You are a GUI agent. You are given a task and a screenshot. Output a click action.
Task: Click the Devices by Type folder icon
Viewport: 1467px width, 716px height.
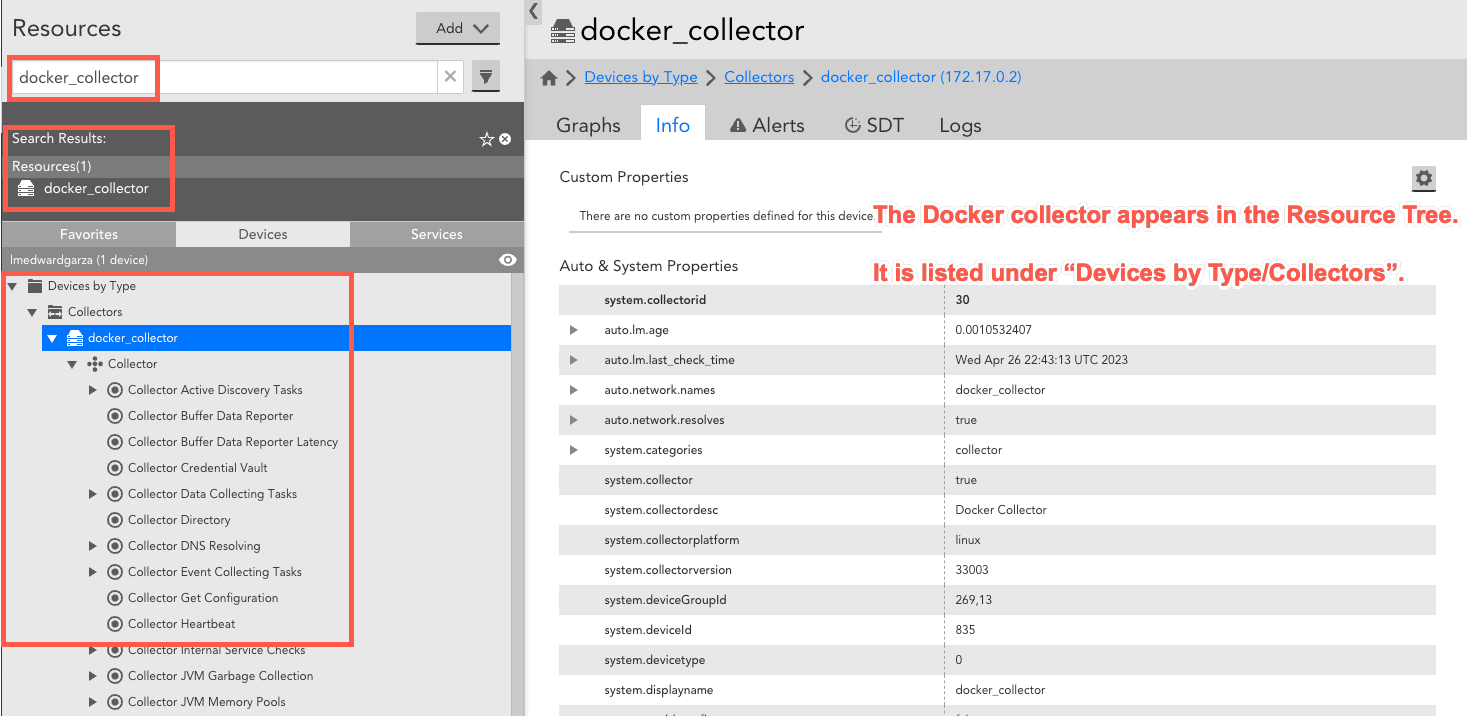[35, 286]
